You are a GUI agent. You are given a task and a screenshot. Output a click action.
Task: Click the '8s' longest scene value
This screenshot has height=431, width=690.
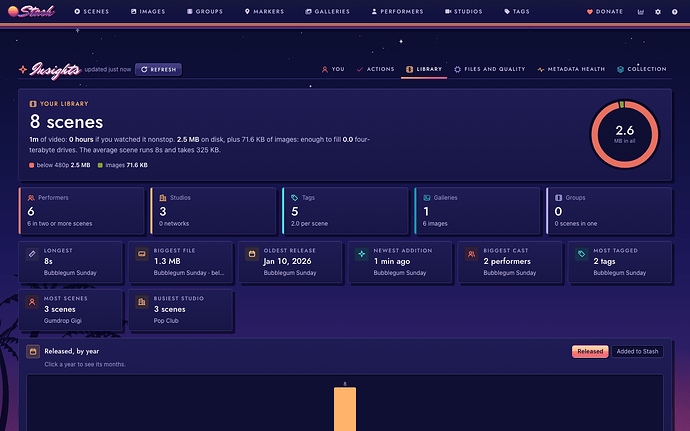click(48, 262)
